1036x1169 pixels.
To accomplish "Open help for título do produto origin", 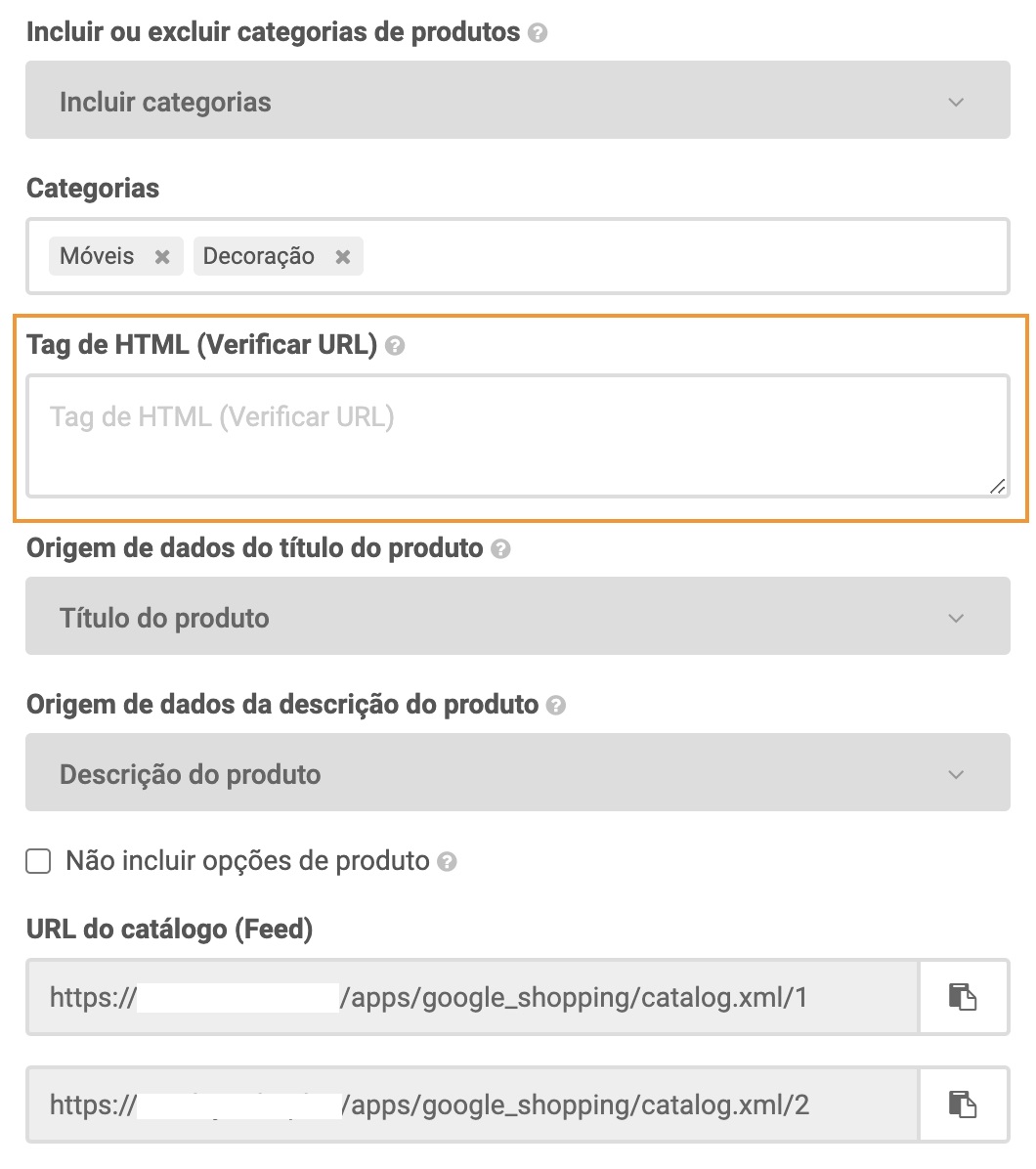I will 500,549.
